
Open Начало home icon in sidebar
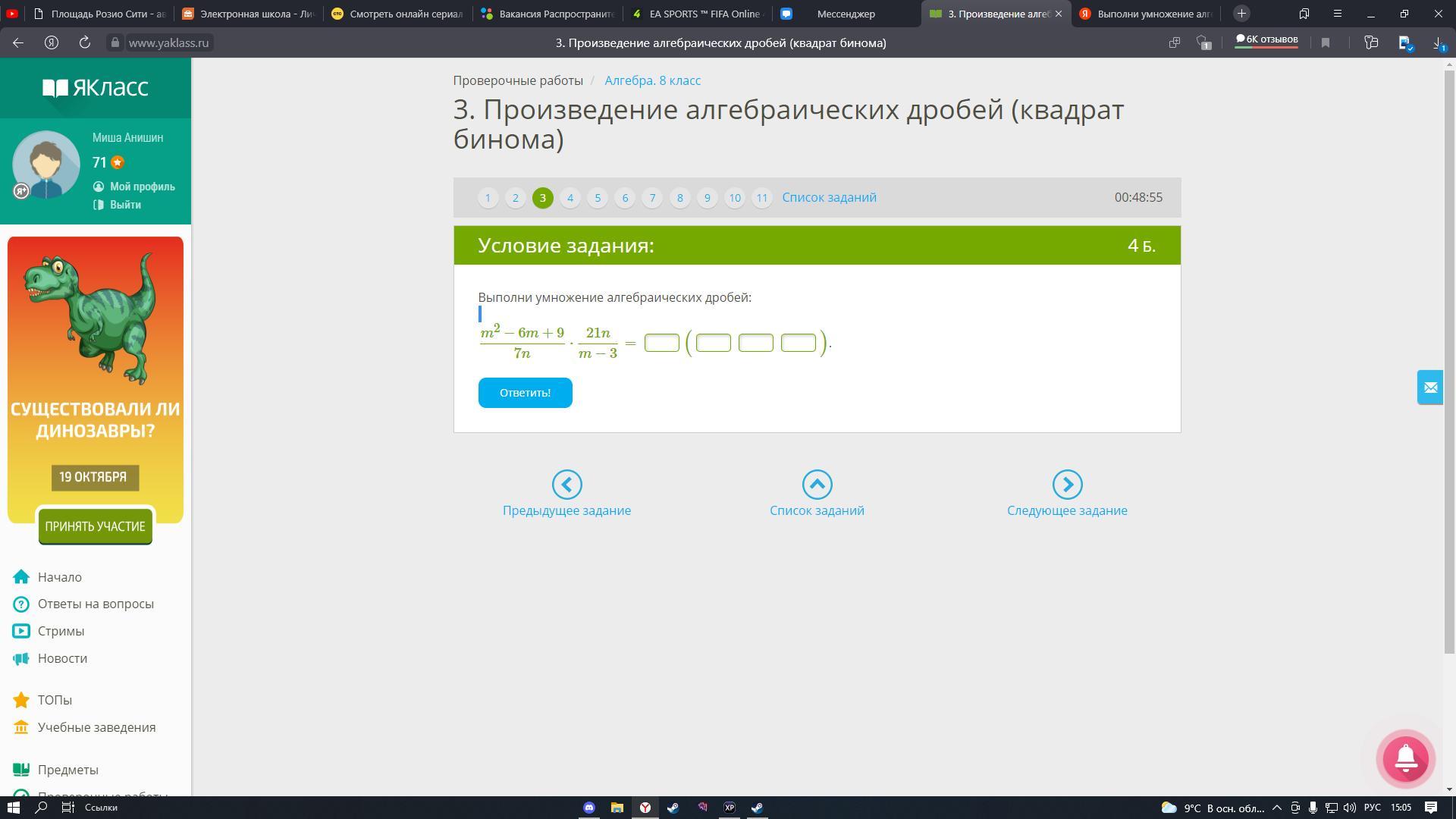21,577
